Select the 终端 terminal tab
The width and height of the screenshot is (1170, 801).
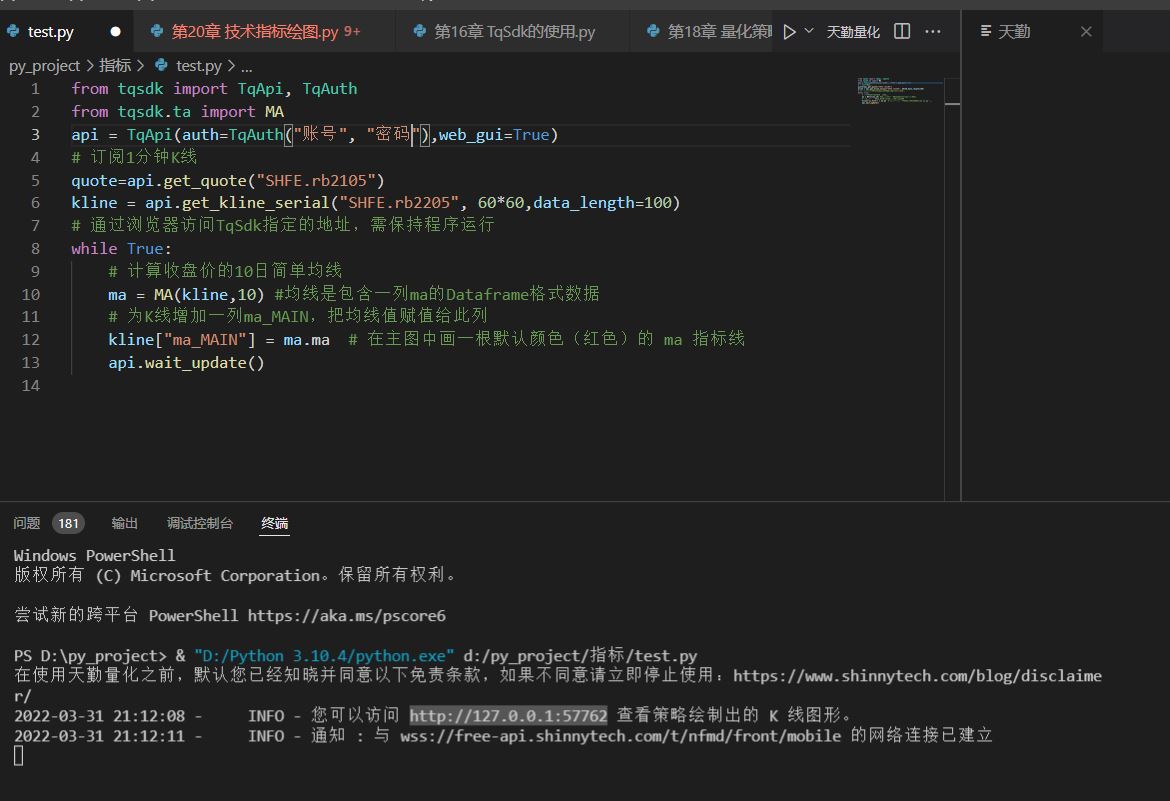tap(275, 523)
